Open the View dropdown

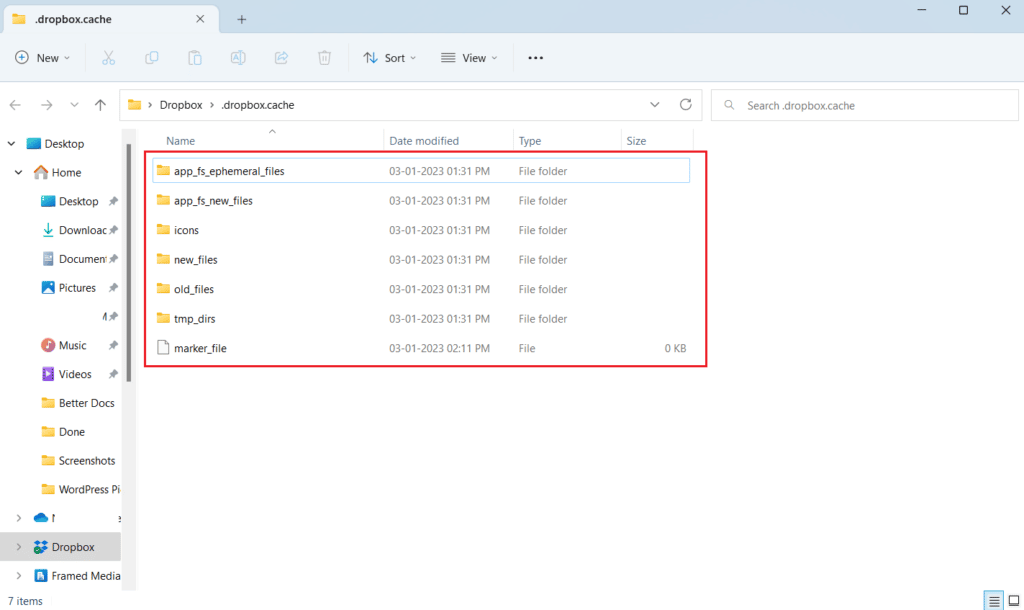468,57
